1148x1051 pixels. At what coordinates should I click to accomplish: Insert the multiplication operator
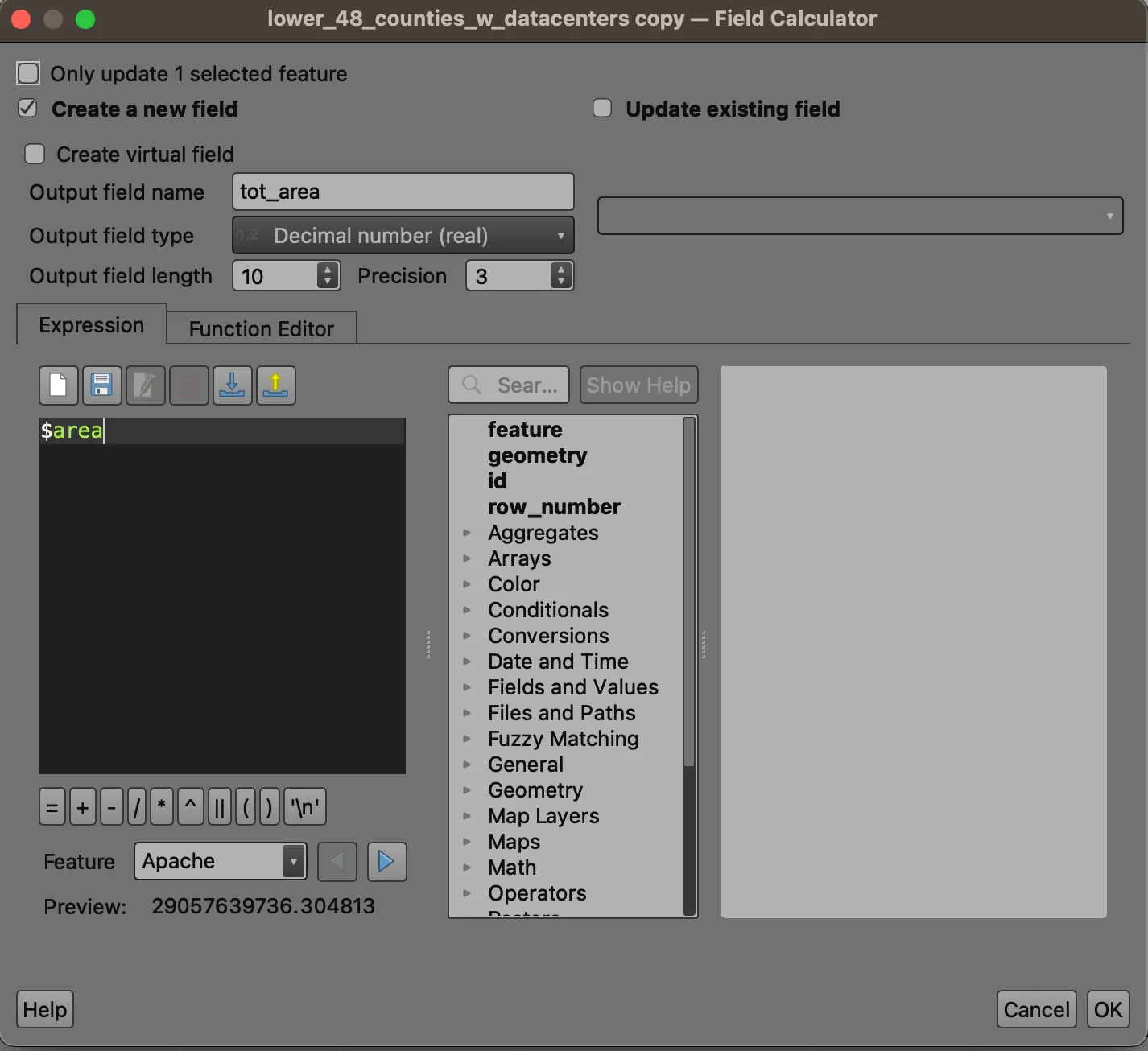click(x=162, y=806)
